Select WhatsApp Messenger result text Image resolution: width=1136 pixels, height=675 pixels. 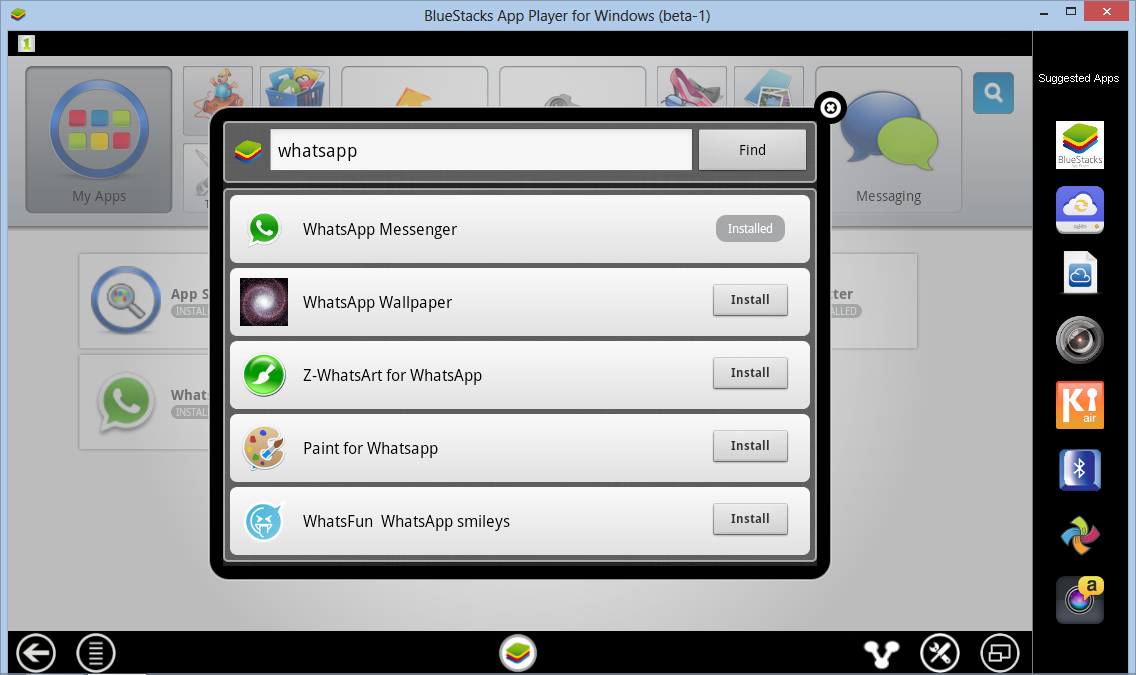point(380,230)
